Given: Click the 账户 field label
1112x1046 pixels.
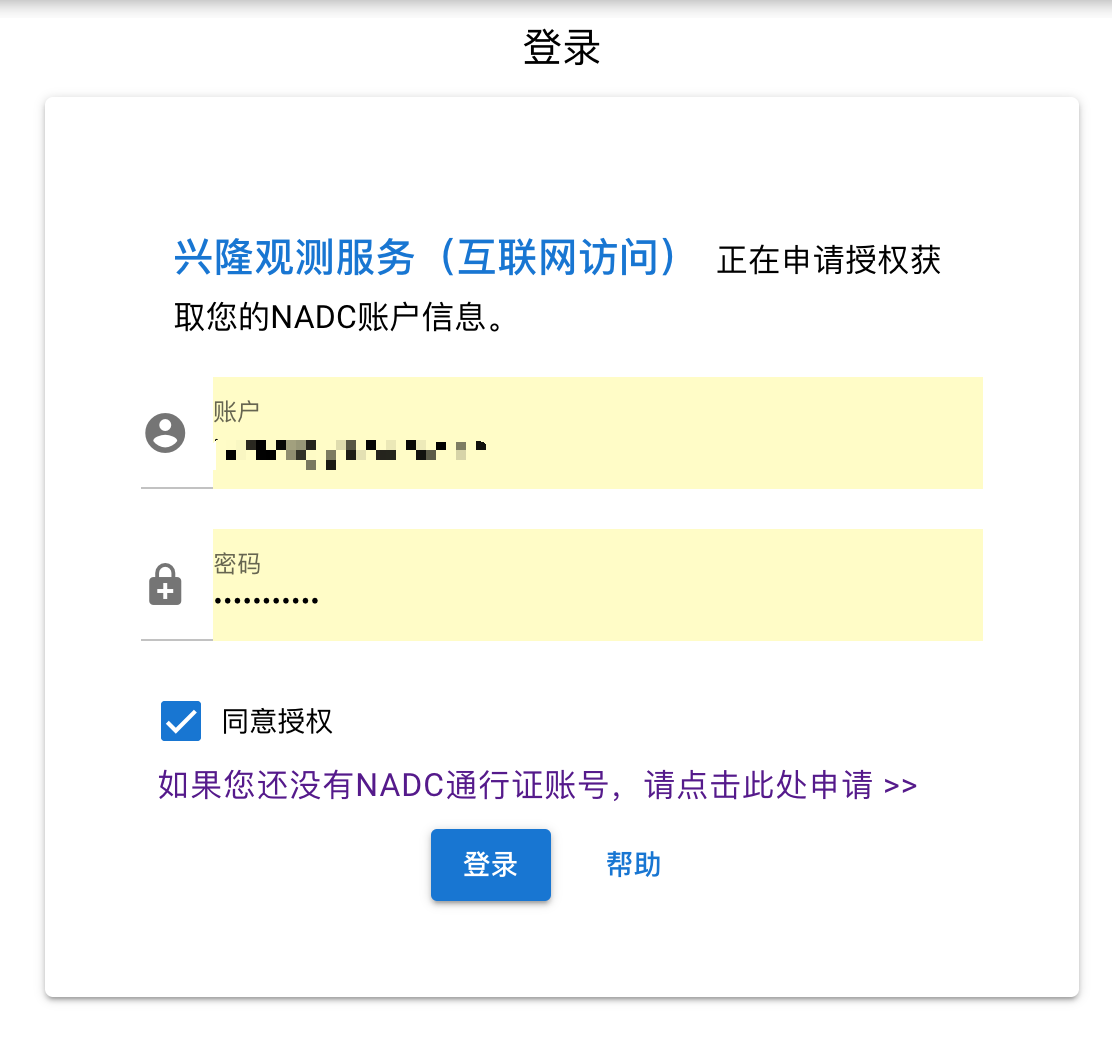Looking at the screenshot, I should tap(237, 411).
